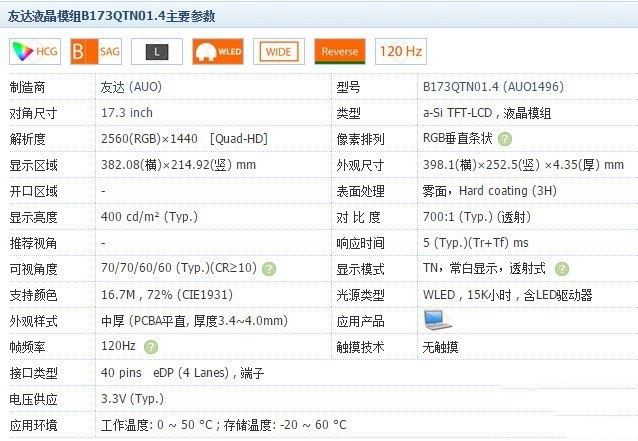Click the HCG color gamut badge
The width and height of the screenshot is (638, 441).
click(35, 52)
